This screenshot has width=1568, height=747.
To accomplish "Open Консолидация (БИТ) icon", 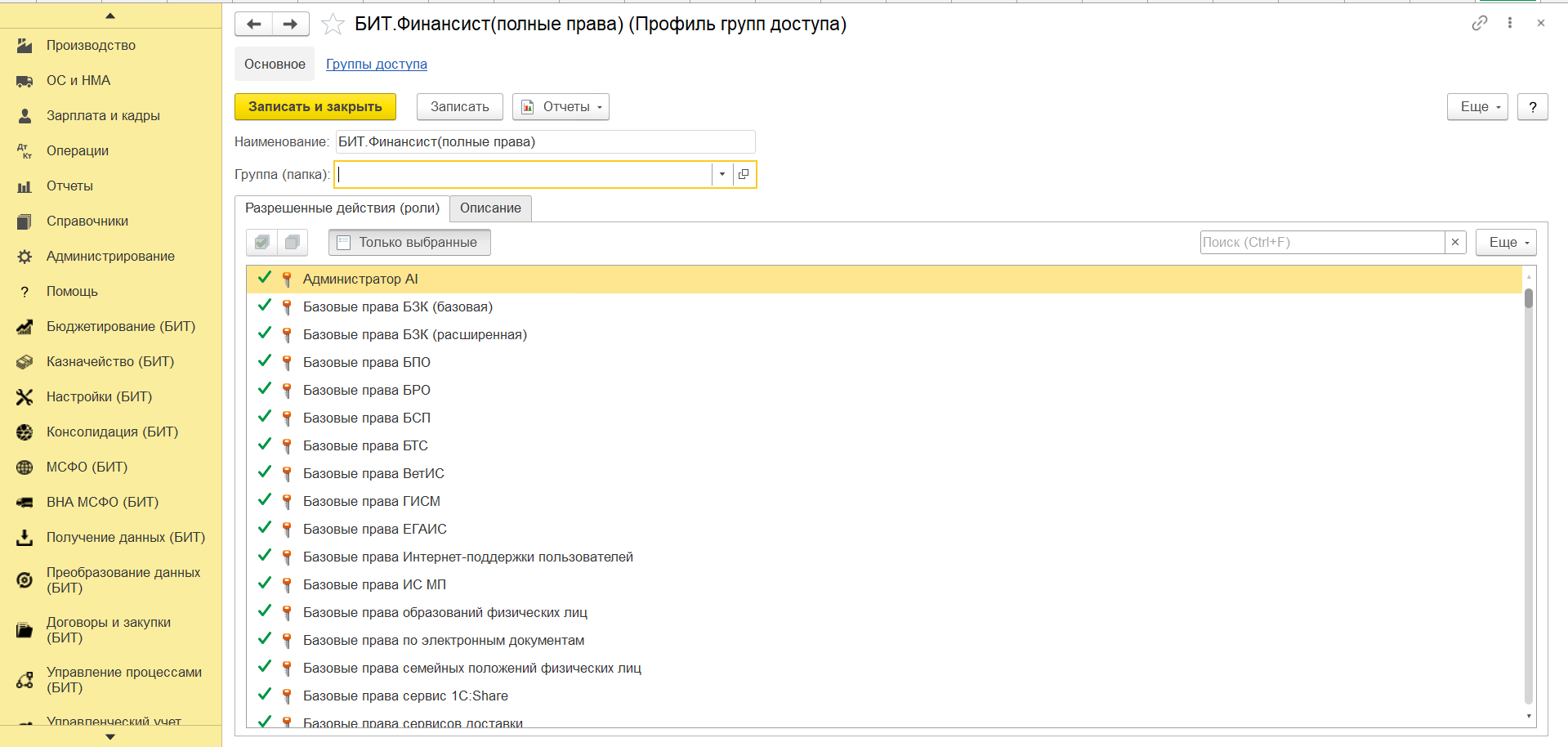I will pyautogui.click(x=25, y=432).
